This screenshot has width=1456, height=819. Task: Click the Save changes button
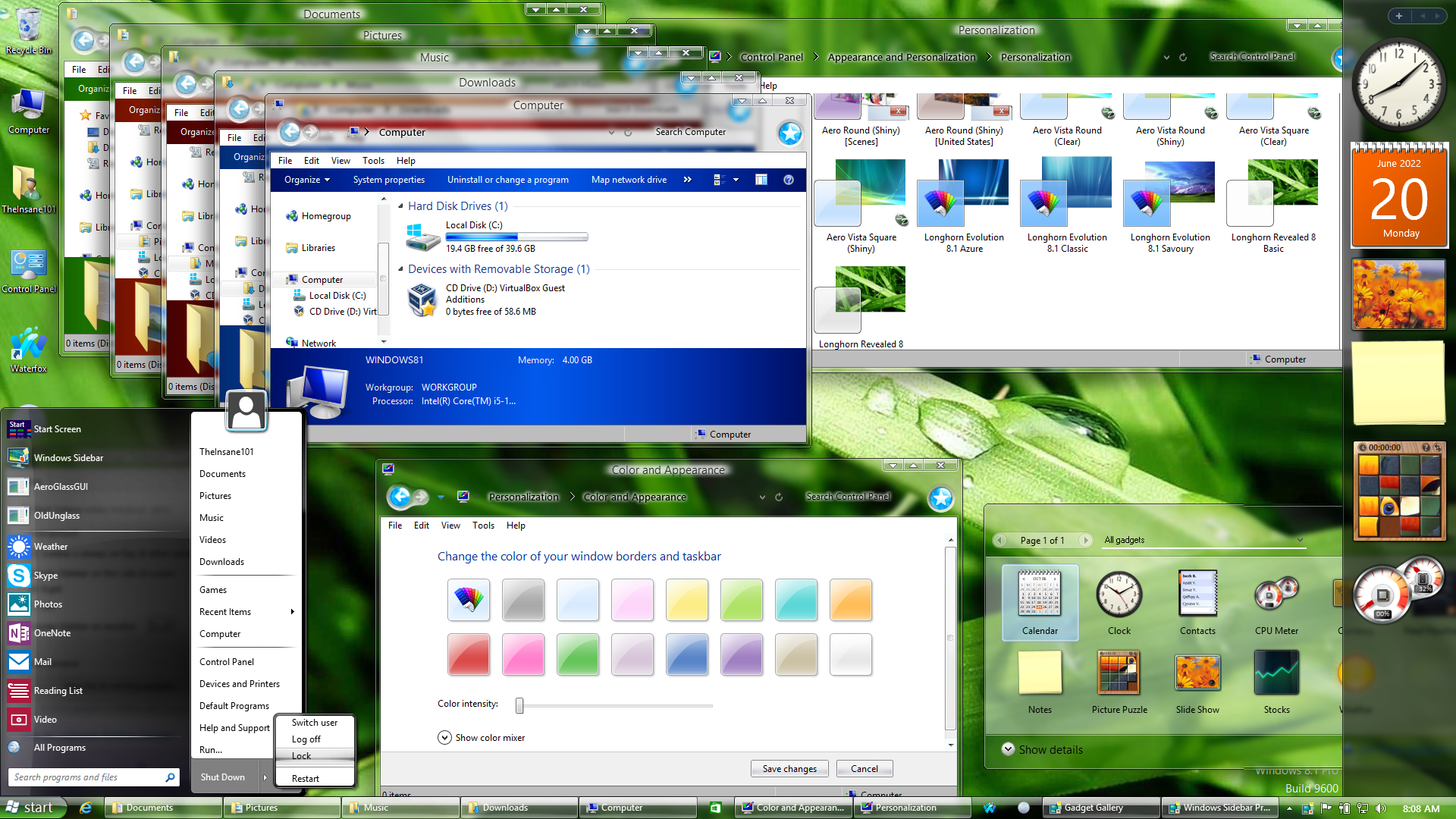coord(789,769)
